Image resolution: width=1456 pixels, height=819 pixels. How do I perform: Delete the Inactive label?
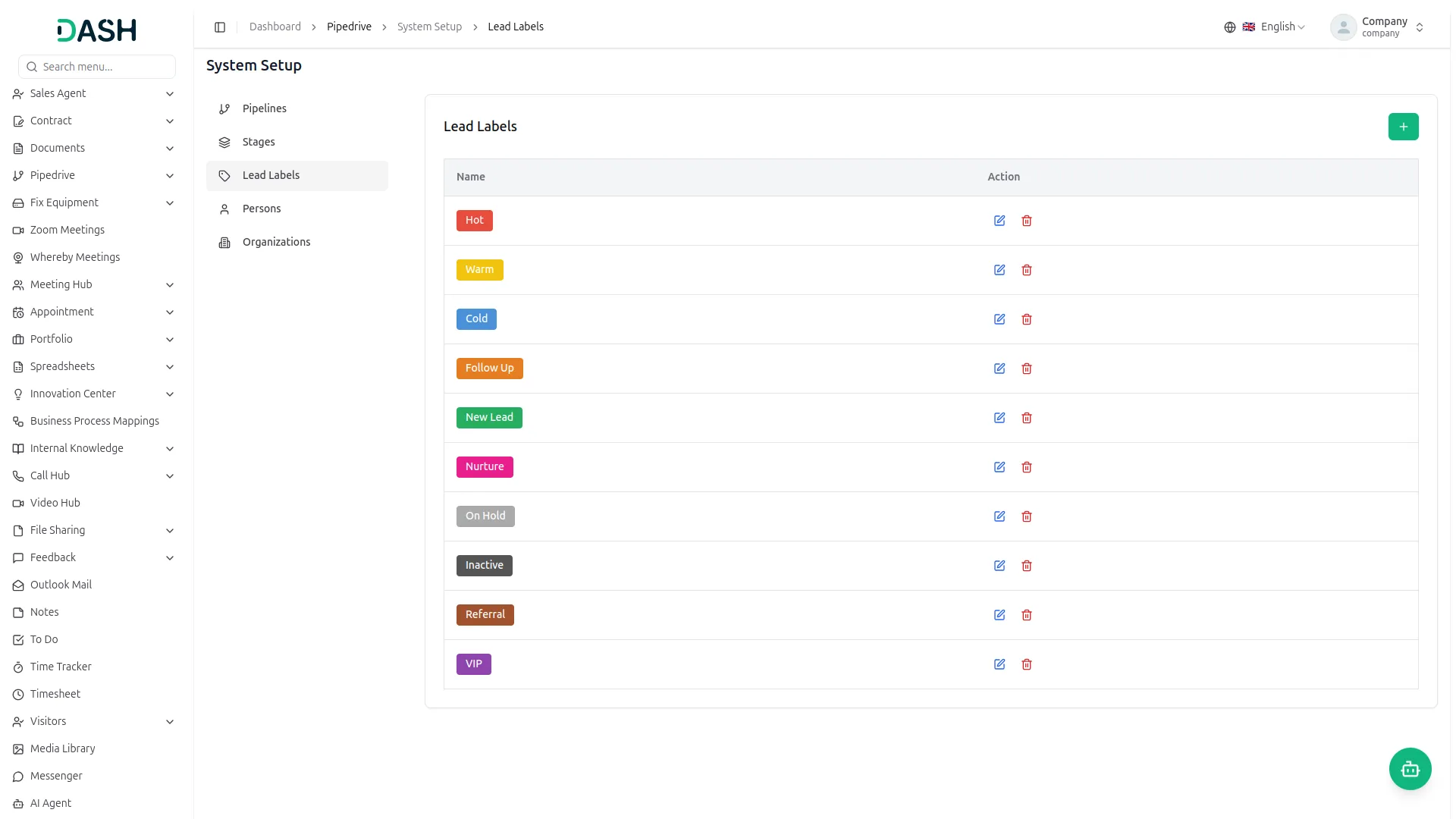click(x=1027, y=566)
